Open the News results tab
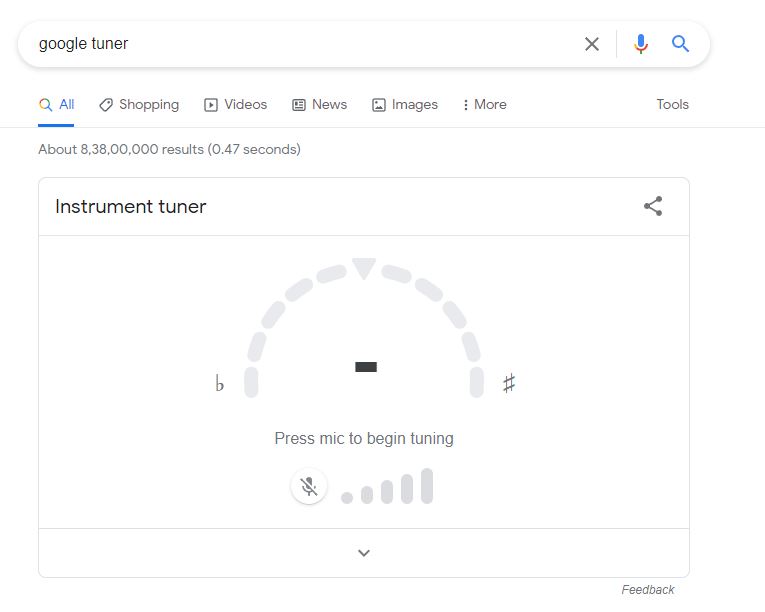Screen dimensions: 765x612 coord(320,104)
